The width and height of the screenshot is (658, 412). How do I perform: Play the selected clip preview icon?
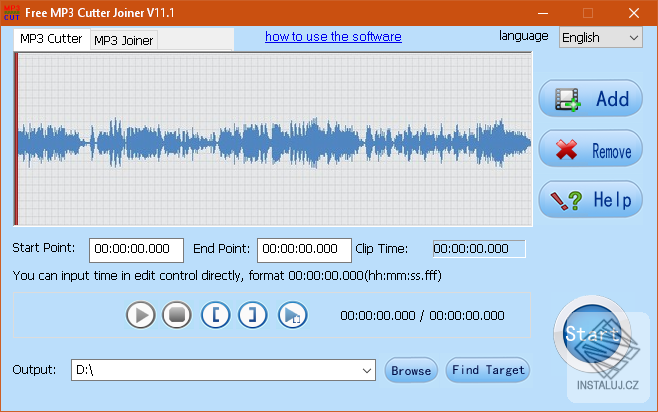coord(292,315)
